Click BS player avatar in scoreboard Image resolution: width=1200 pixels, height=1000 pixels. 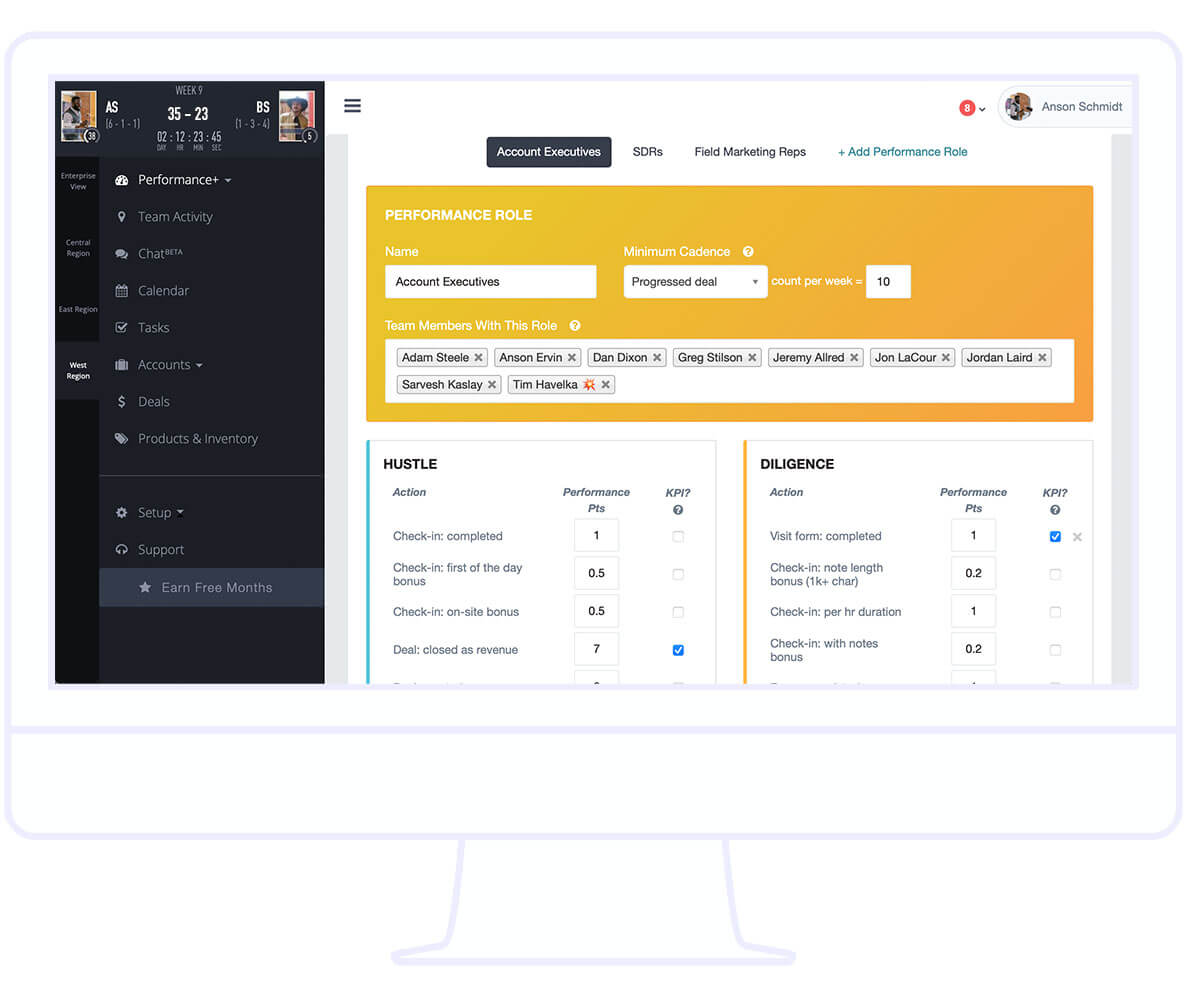297,116
